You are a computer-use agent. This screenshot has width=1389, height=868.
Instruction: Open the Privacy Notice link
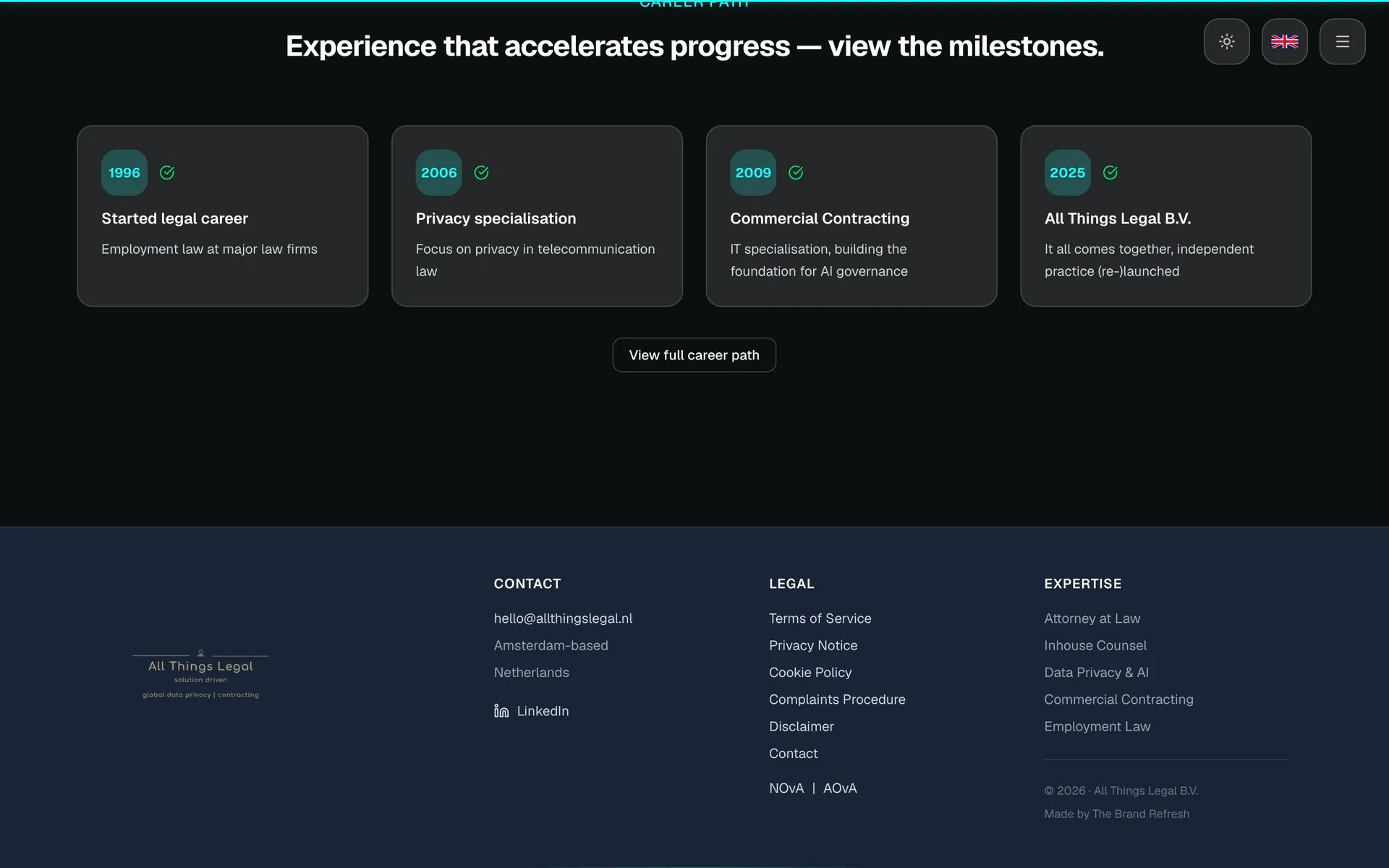pyautogui.click(x=813, y=645)
